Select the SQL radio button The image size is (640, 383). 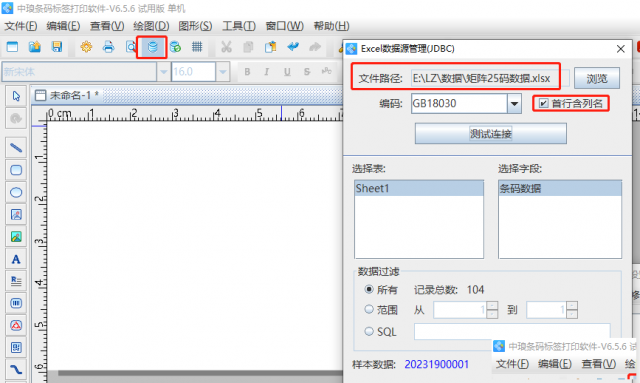[369, 332]
